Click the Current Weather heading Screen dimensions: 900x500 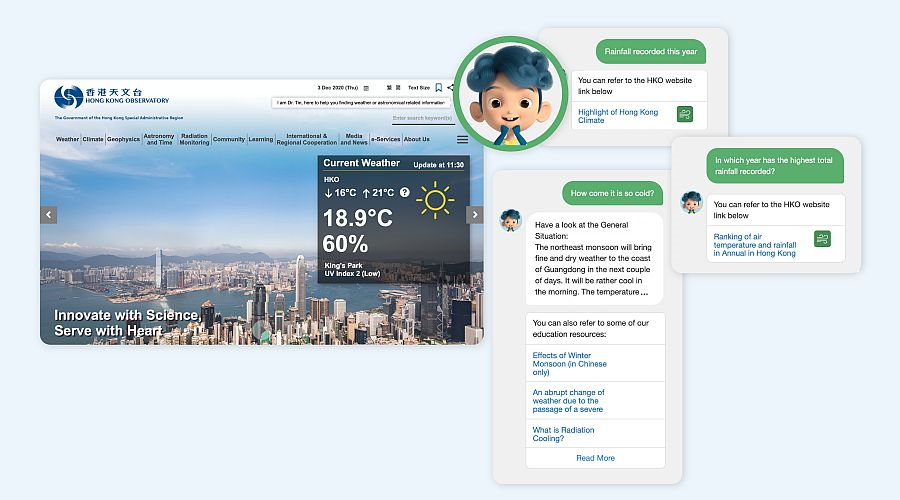pos(362,163)
